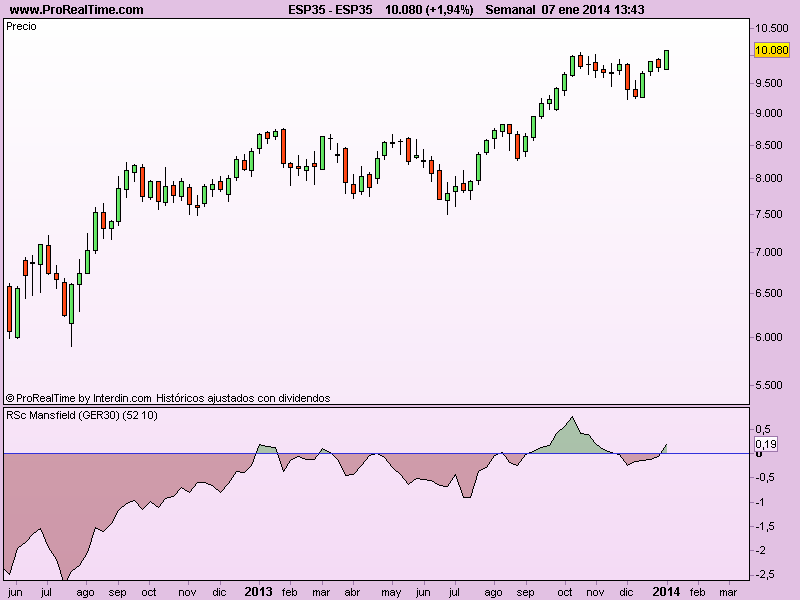The width and height of the screenshot is (800, 600).
Task: Click the 2013 year marker on time axis
Action: (x=259, y=592)
